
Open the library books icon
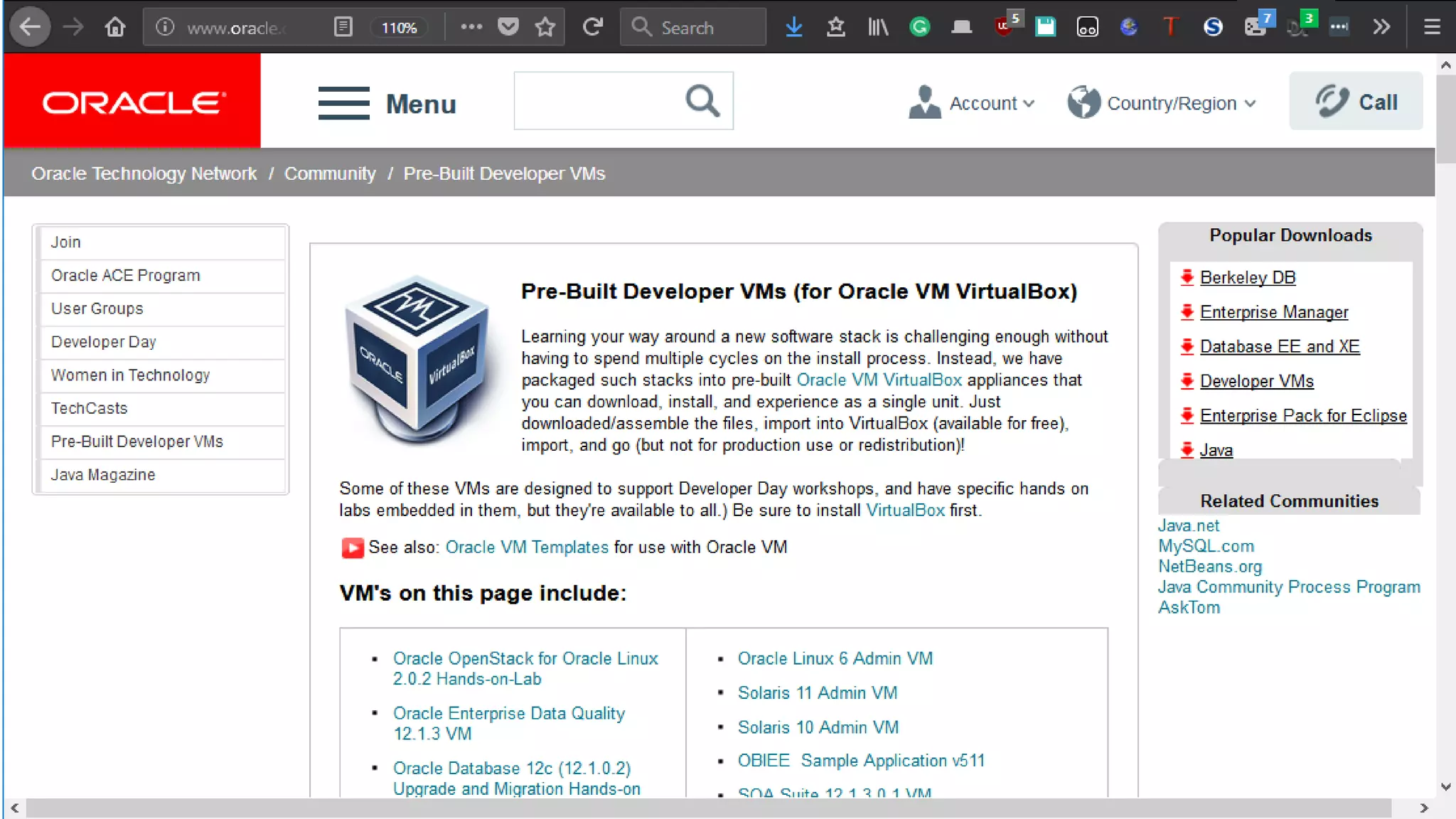(878, 27)
